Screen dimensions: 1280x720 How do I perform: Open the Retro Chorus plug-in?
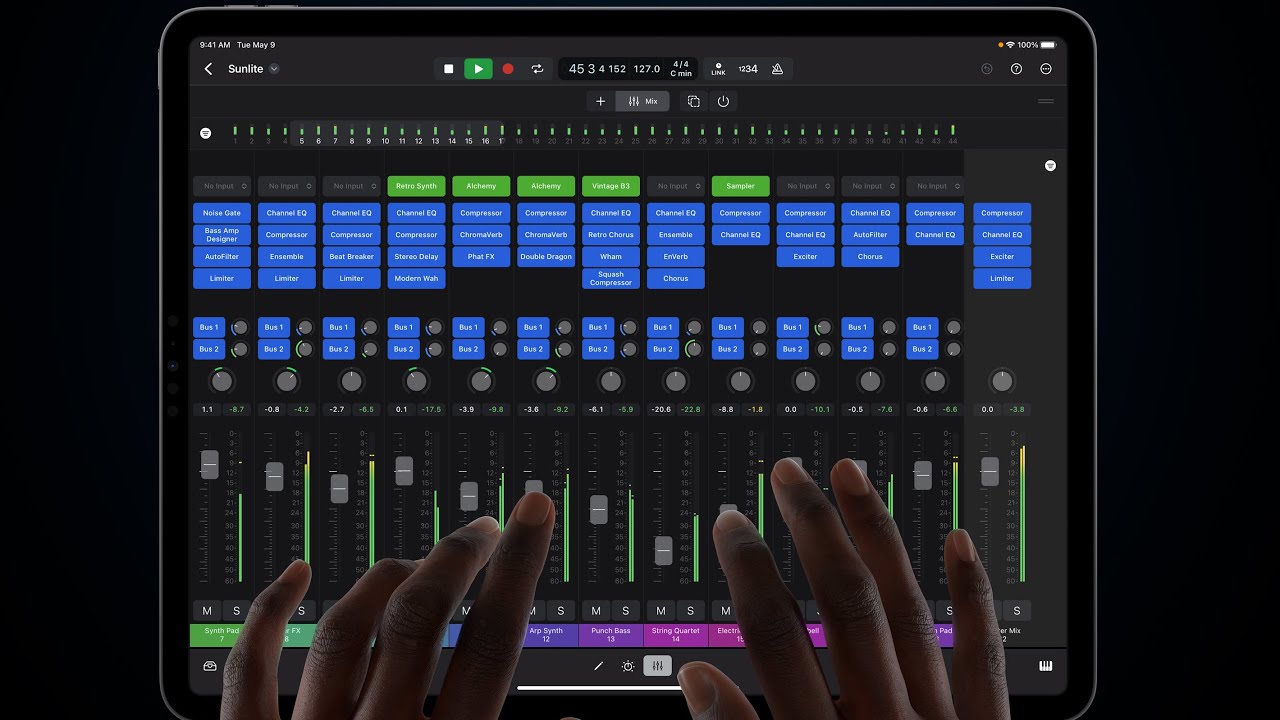611,235
